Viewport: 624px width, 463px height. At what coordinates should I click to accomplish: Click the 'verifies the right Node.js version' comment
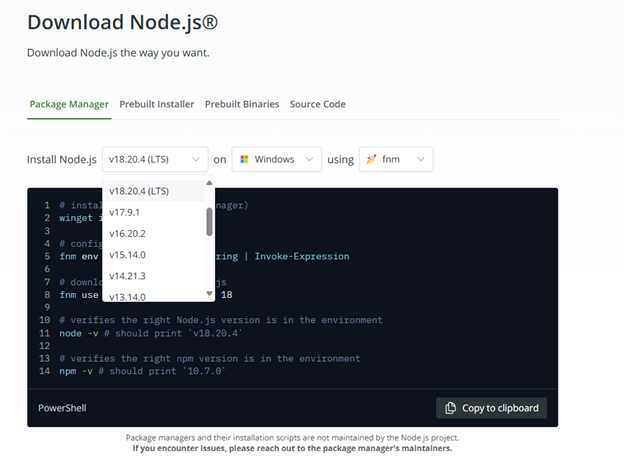[221, 320]
